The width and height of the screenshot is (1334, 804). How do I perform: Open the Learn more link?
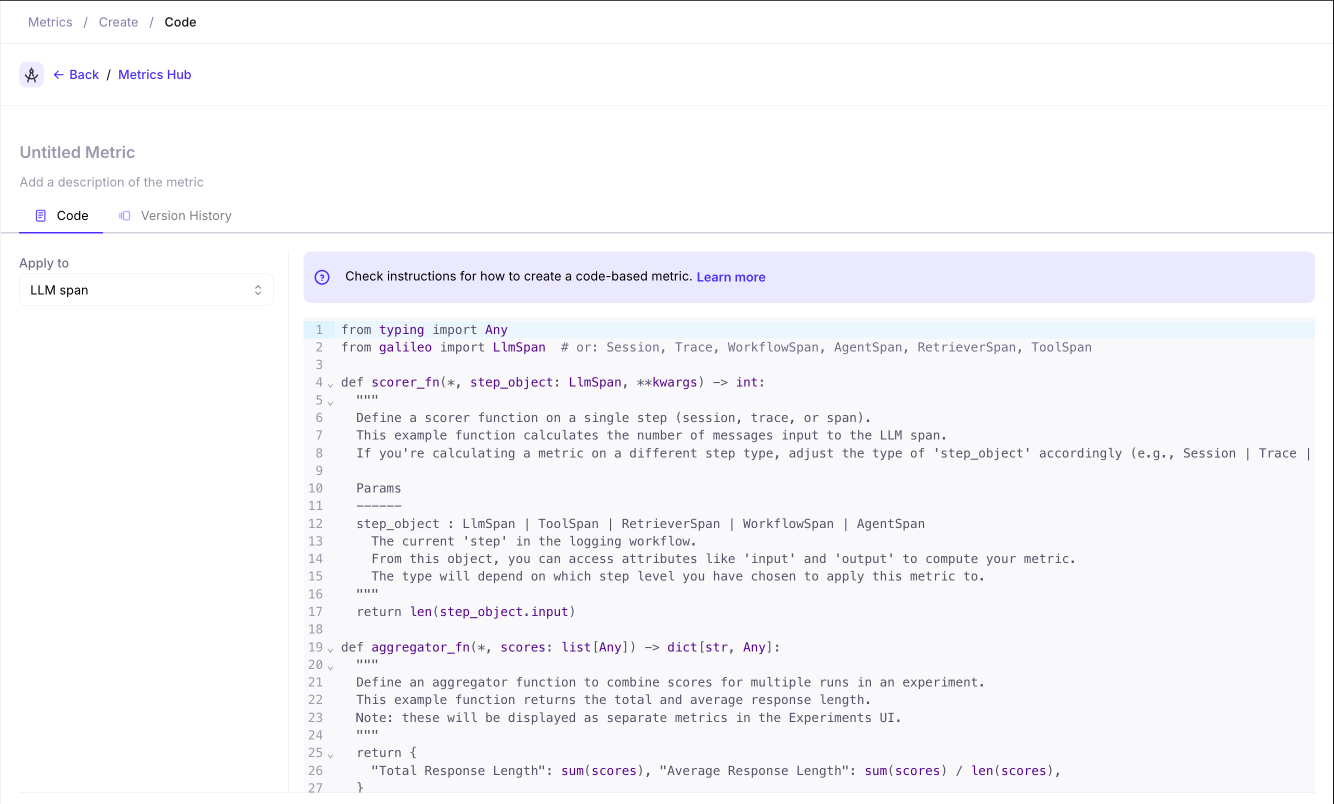click(730, 276)
